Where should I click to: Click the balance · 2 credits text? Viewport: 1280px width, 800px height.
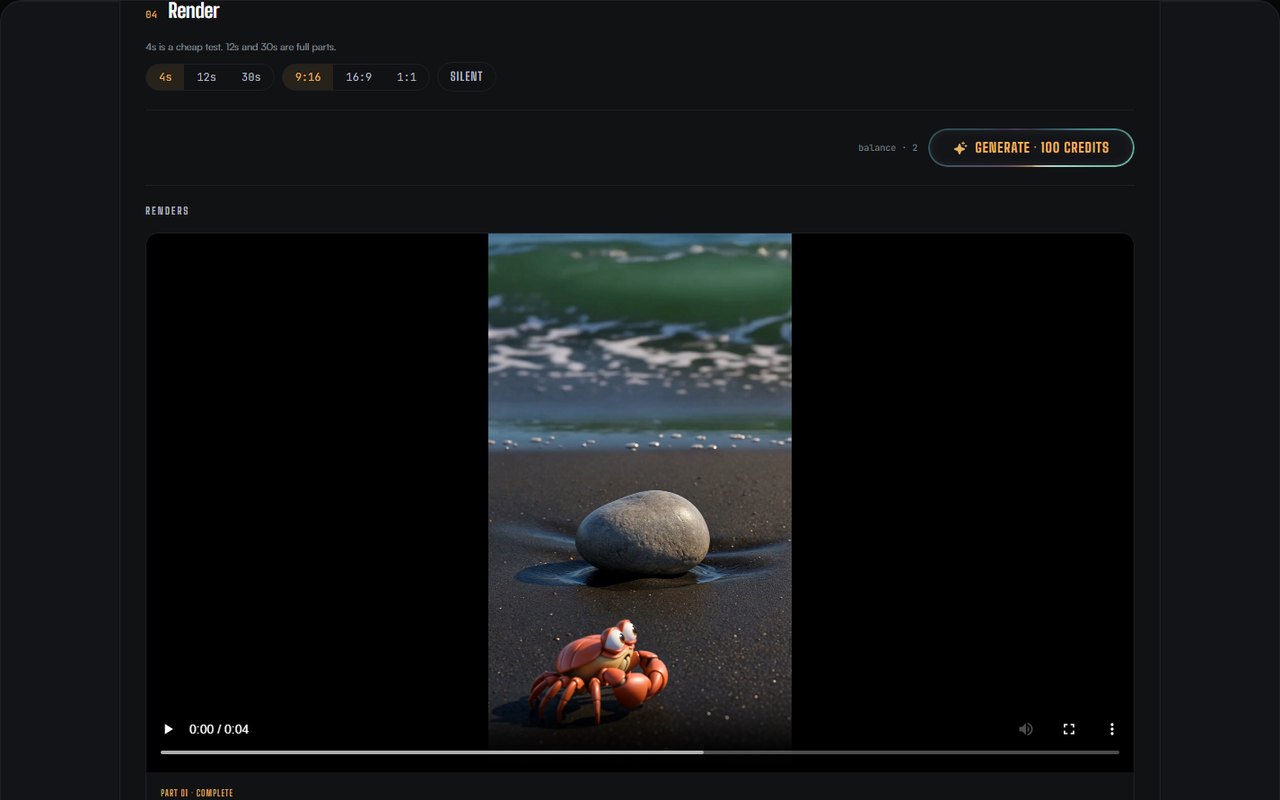(x=888, y=148)
